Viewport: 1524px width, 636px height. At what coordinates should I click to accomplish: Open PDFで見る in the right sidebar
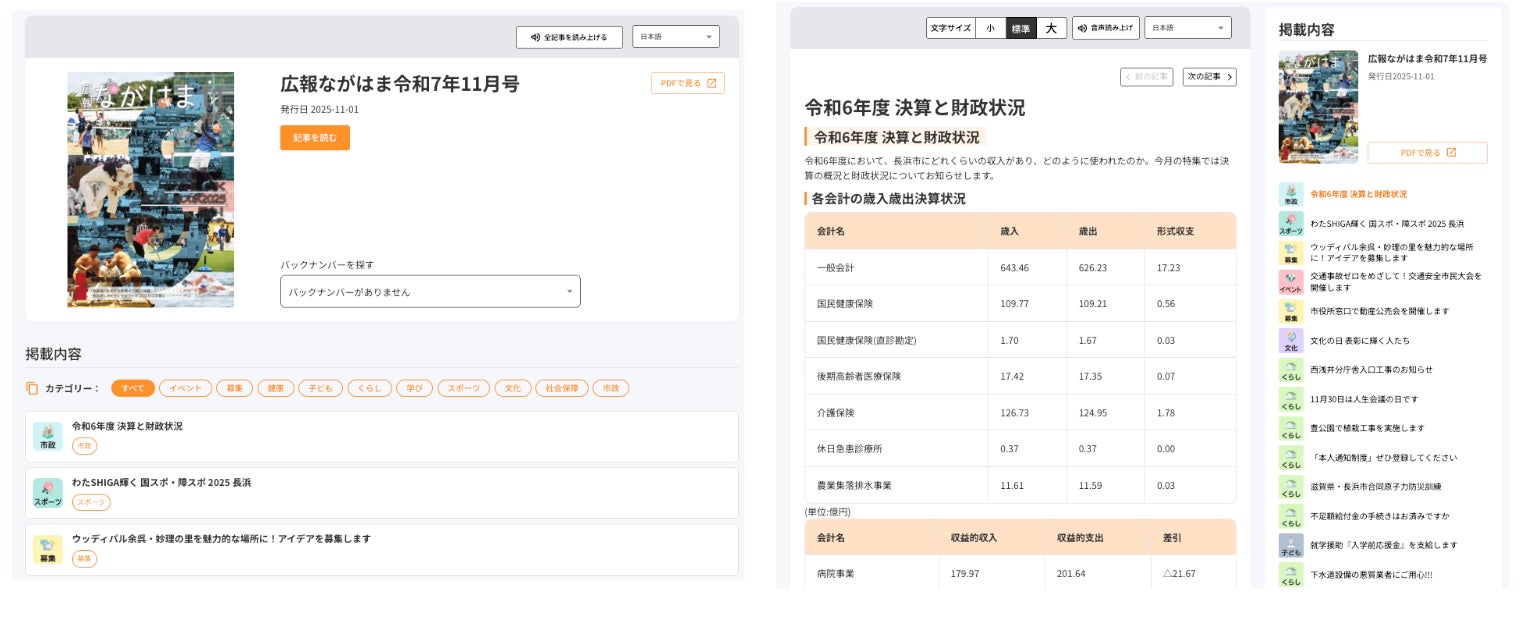point(1427,153)
